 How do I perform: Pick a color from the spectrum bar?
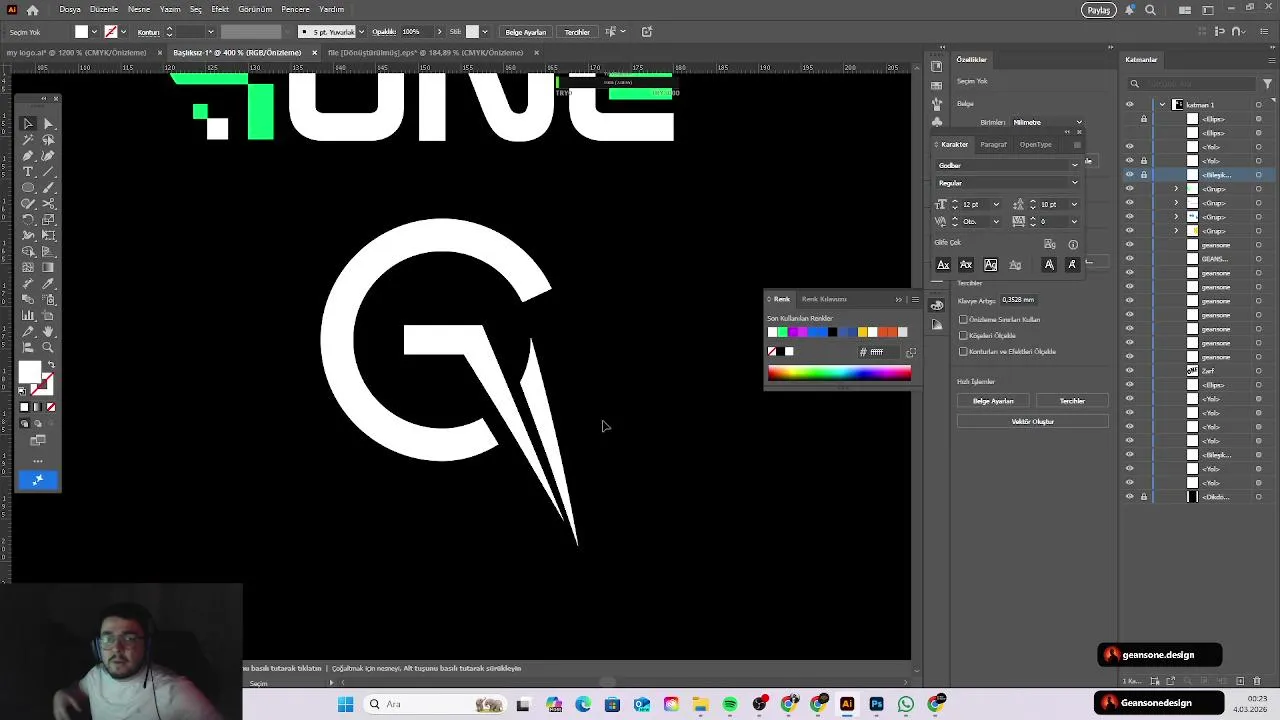click(839, 373)
